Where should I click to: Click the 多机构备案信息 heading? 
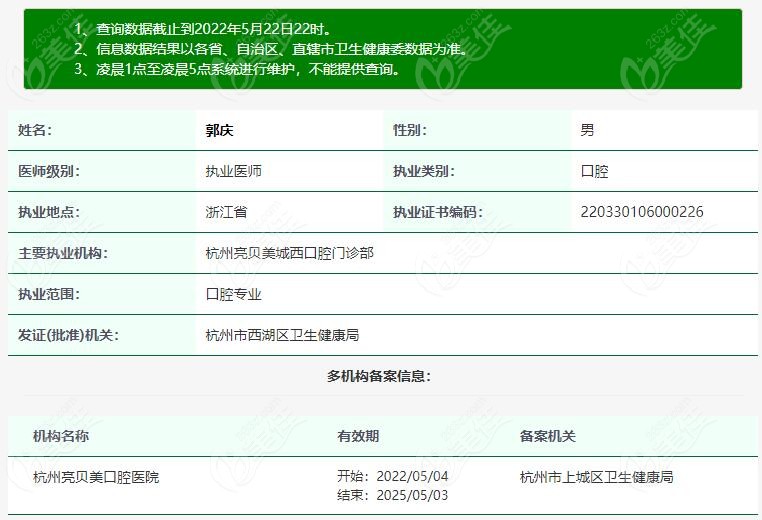(x=379, y=376)
